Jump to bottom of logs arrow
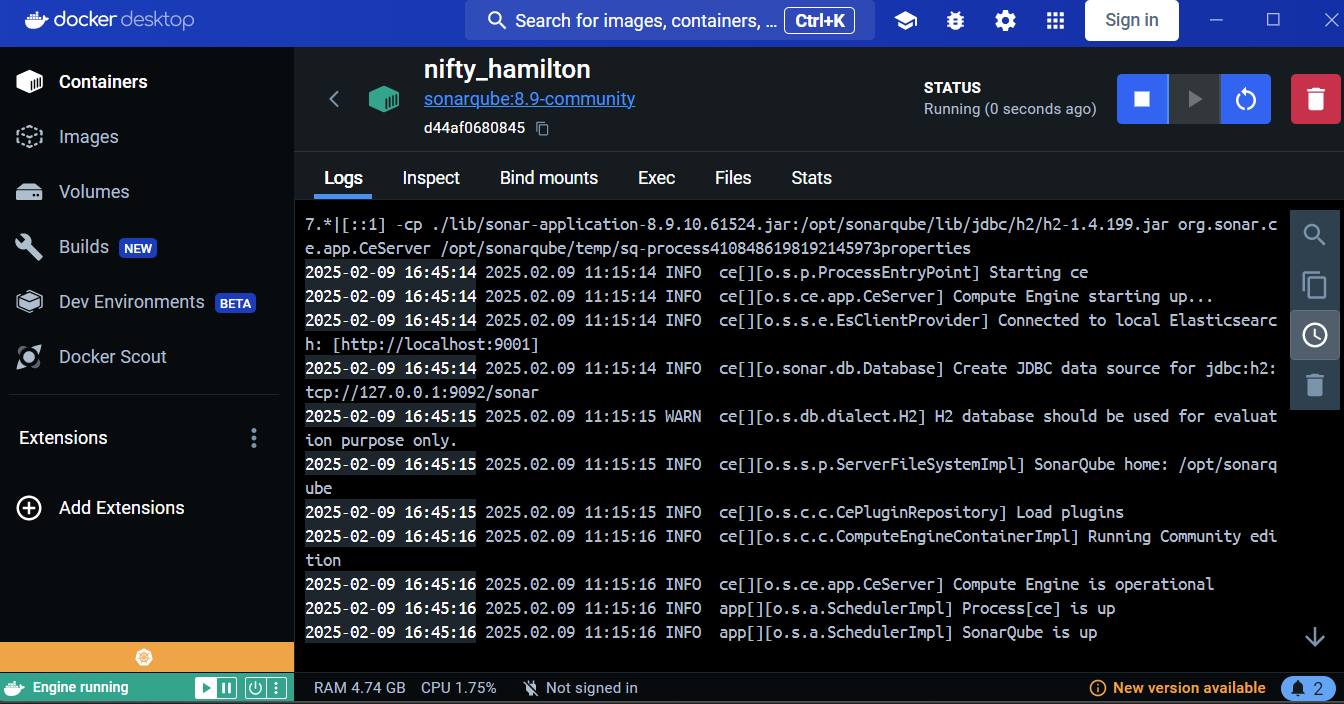The image size is (1344, 704). click(x=1314, y=637)
